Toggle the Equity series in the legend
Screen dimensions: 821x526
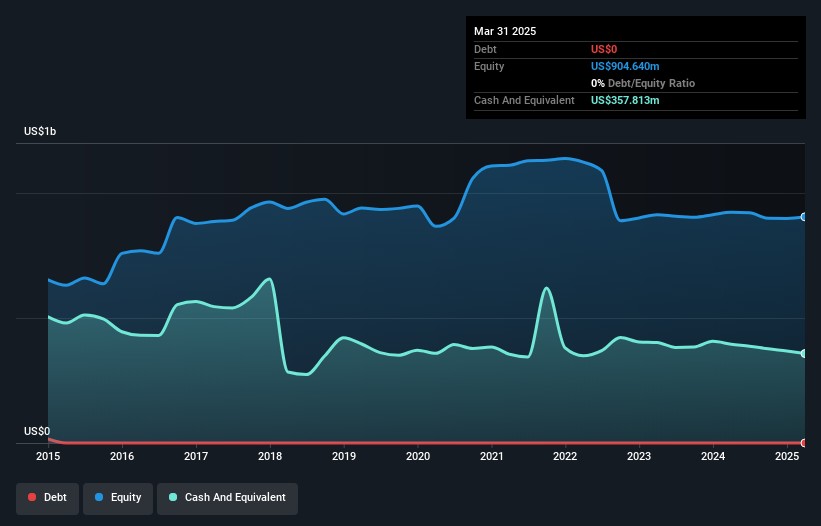pos(117,498)
